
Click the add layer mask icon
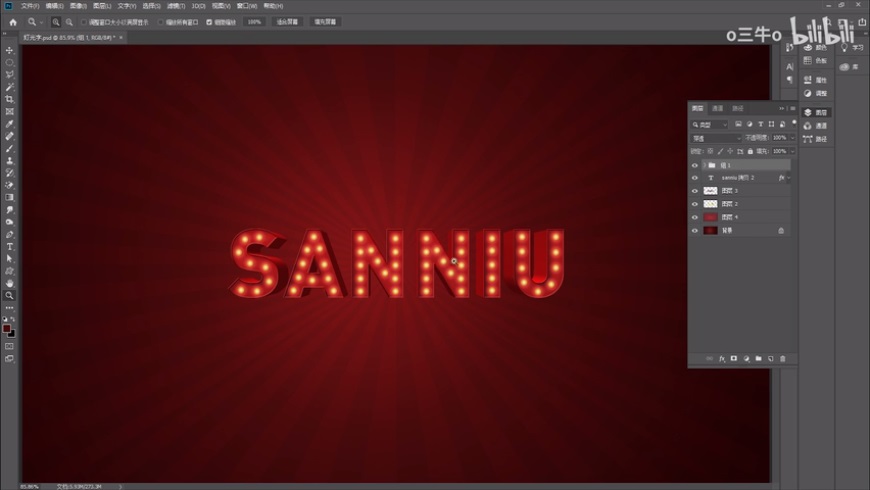(734, 358)
